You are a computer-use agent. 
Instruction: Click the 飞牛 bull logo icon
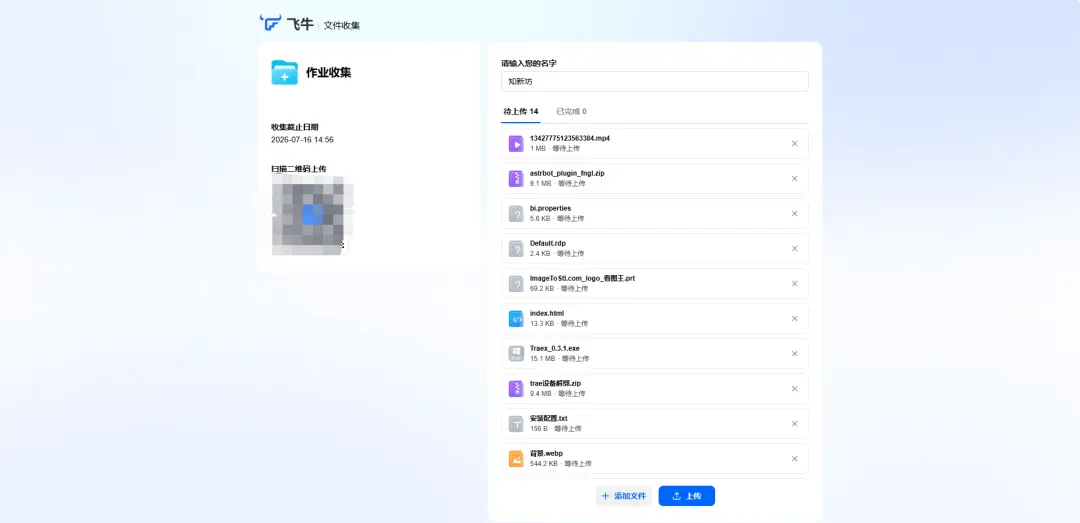270,23
